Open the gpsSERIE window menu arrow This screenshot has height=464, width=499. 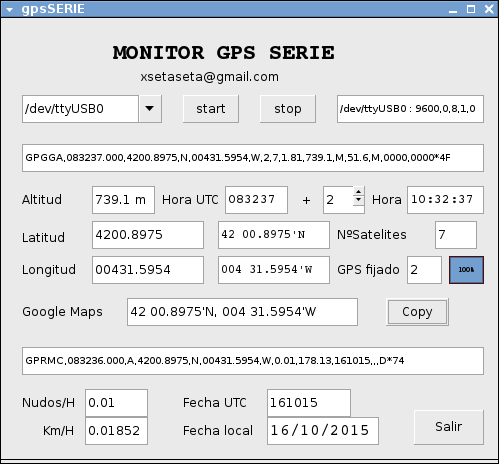point(9,9)
